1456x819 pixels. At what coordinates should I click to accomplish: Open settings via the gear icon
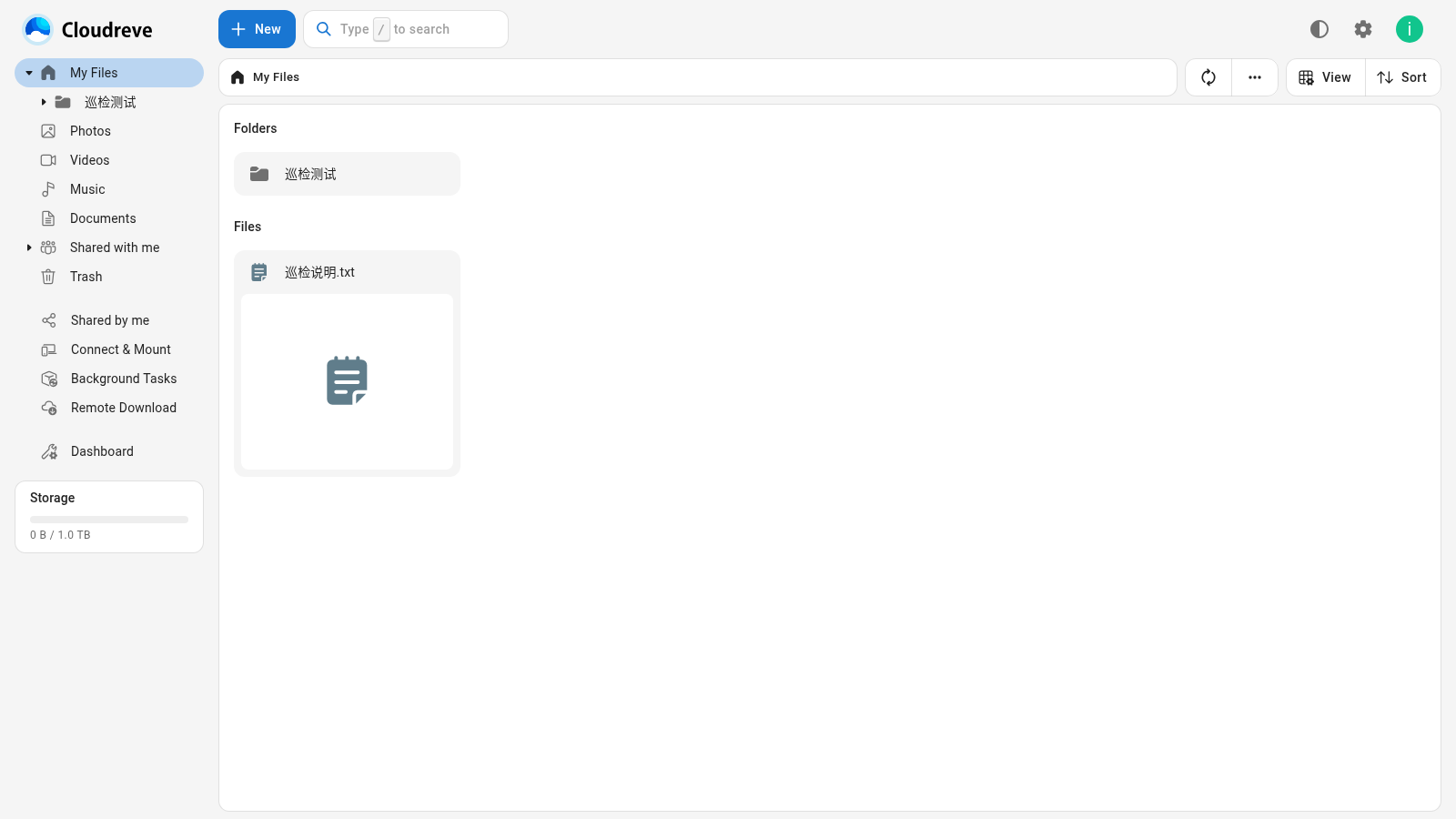pyautogui.click(x=1363, y=29)
